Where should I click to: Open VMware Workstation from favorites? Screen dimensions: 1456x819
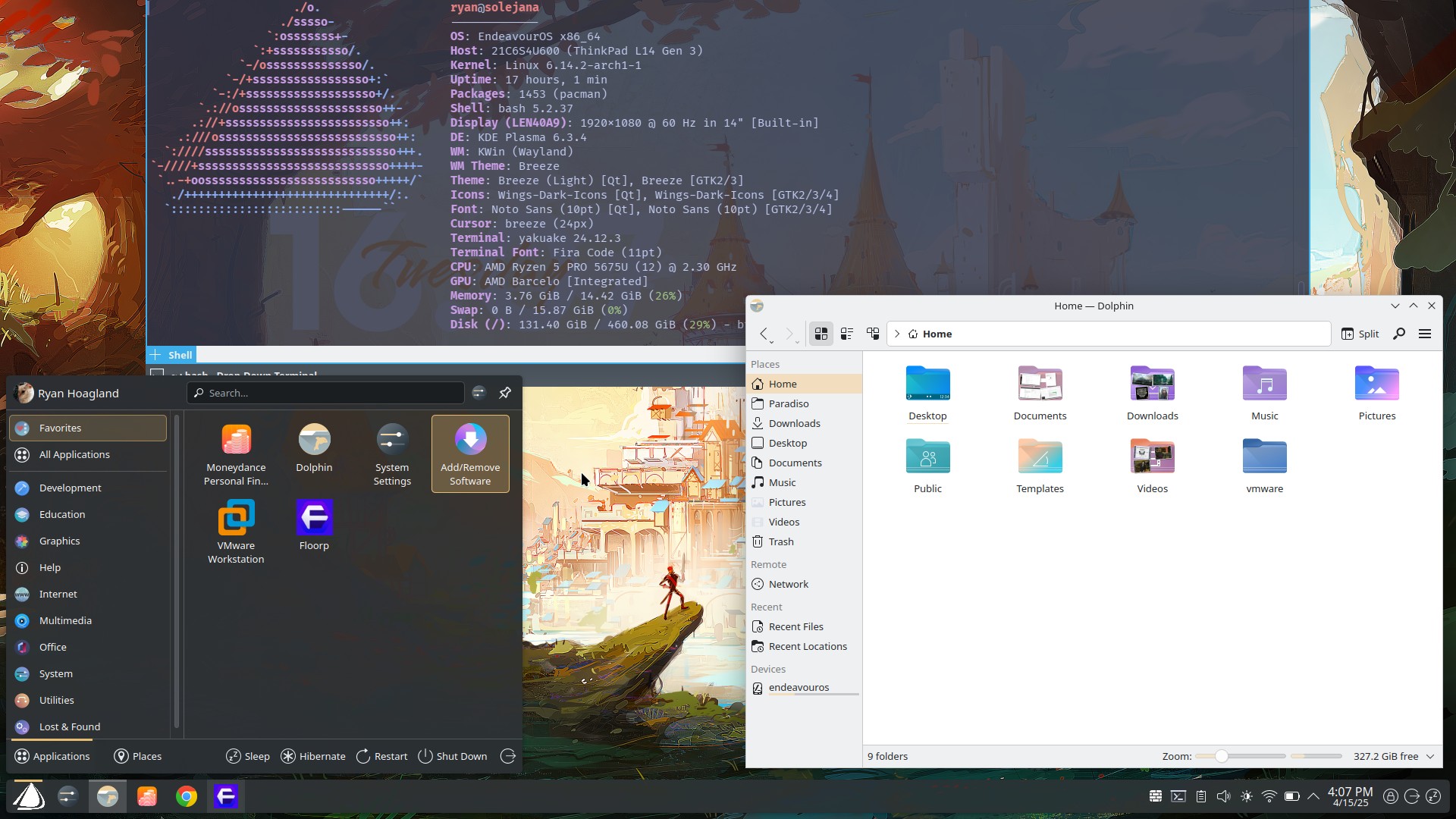point(236,532)
